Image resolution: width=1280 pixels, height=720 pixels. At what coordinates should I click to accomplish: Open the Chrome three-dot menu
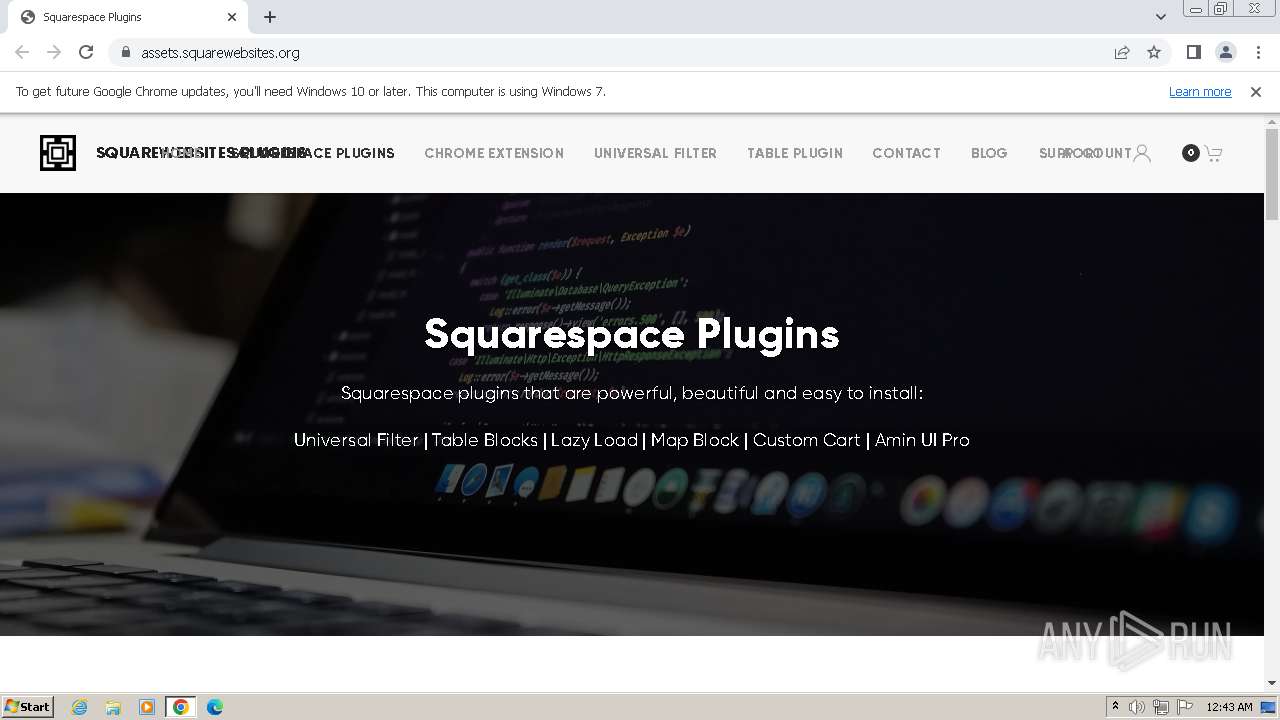tap(1258, 52)
